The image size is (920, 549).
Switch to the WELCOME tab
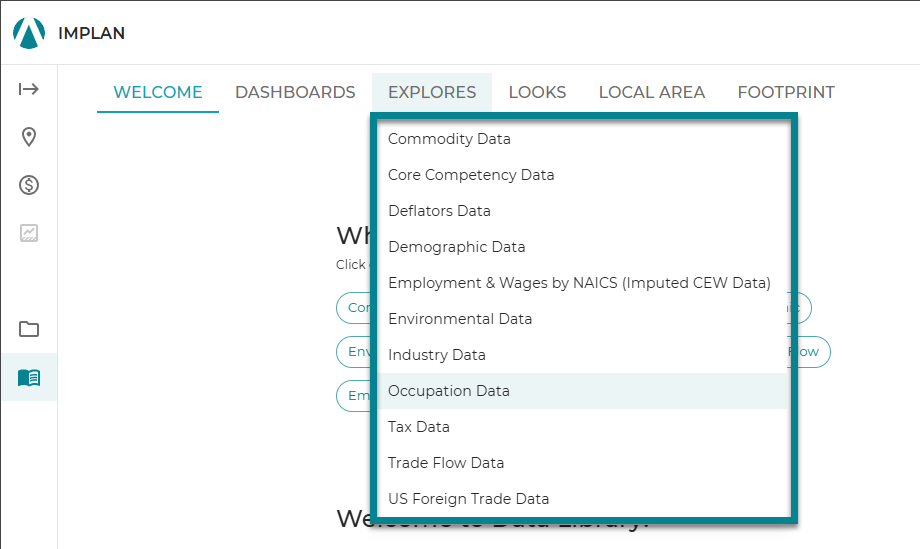tap(158, 92)
